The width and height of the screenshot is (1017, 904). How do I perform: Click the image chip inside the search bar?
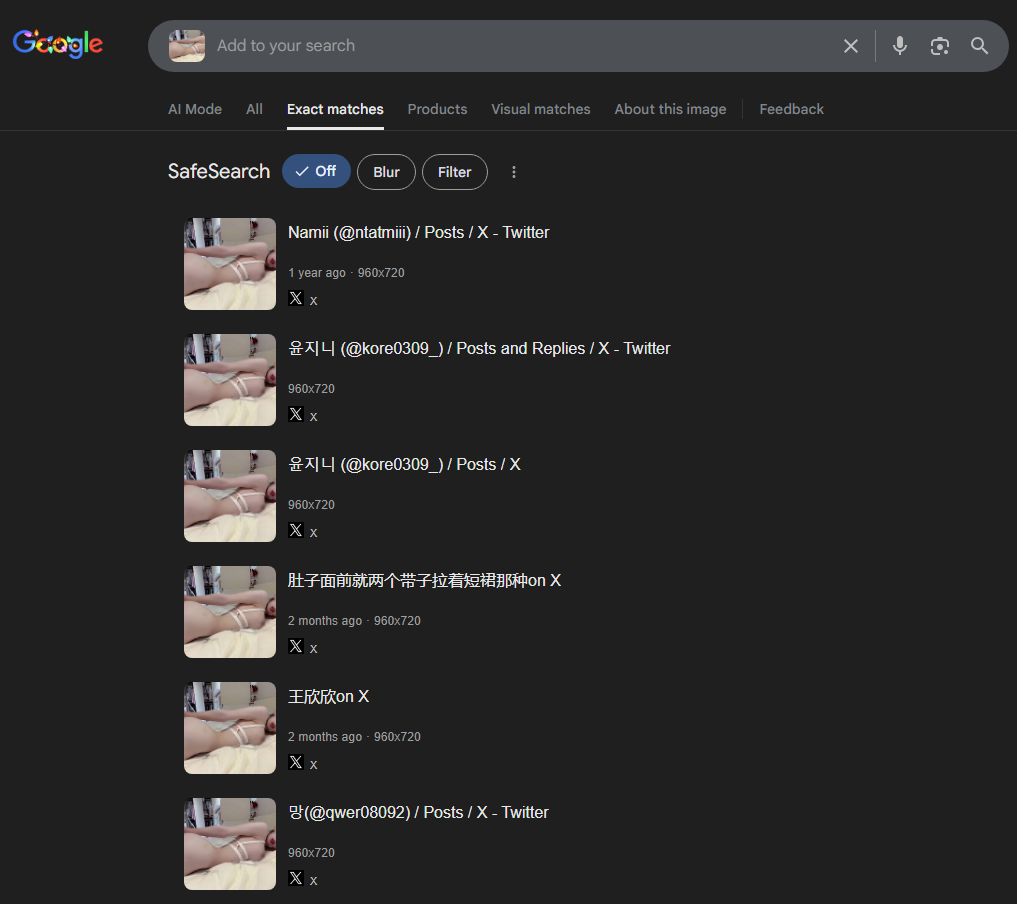point(187,46)
